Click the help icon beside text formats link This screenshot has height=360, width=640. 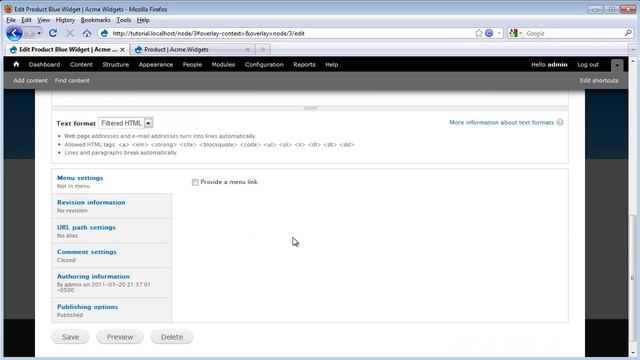[560, 122]
